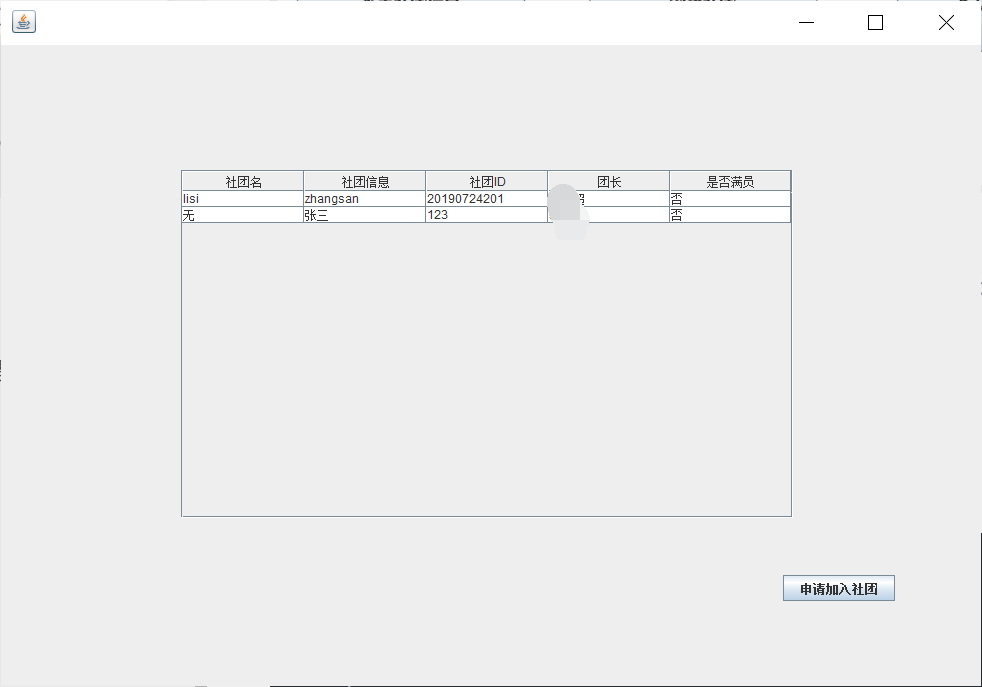The height and width of the screenshot is (687, 982).
Task: Select the 团长 column header
Action: pos(609,181)
